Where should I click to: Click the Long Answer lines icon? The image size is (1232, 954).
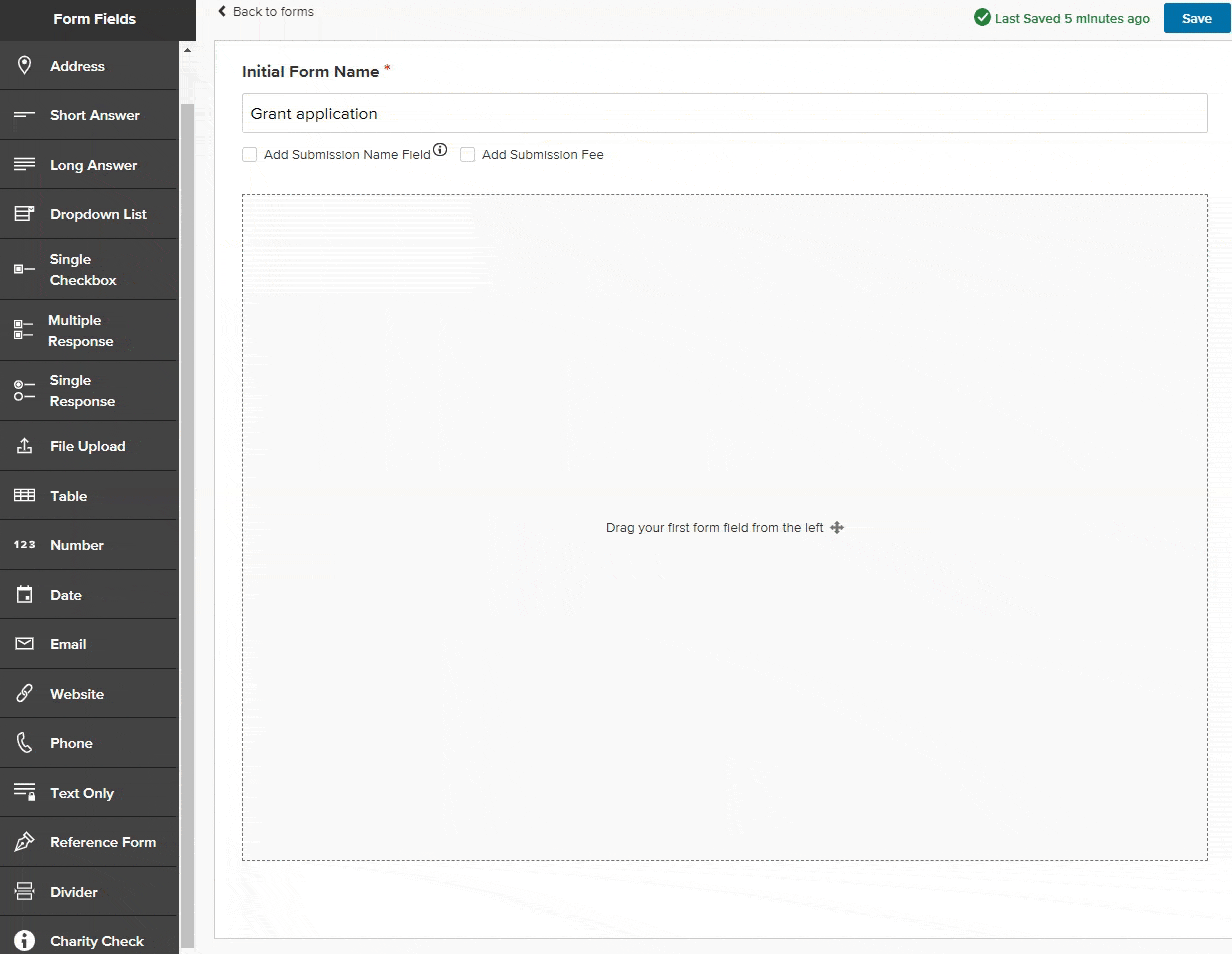[x=25, y=165]
